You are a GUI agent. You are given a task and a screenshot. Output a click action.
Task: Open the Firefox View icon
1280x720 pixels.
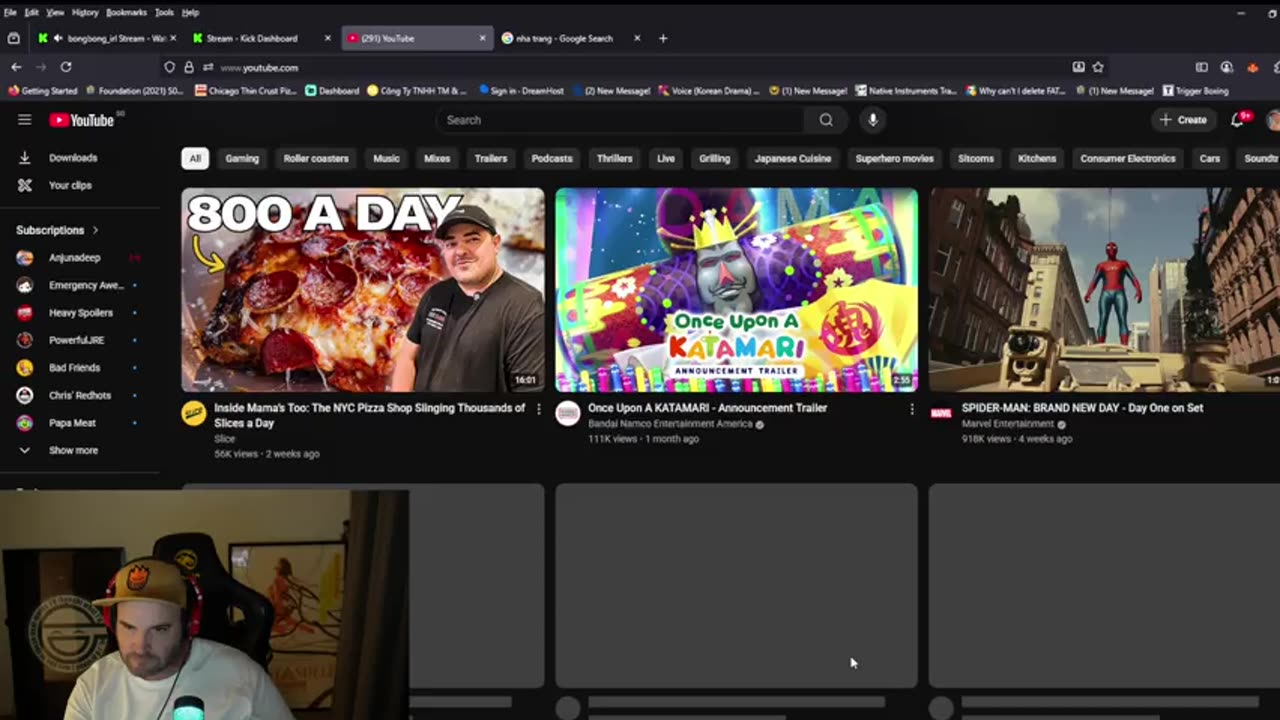tap(13, 38)
